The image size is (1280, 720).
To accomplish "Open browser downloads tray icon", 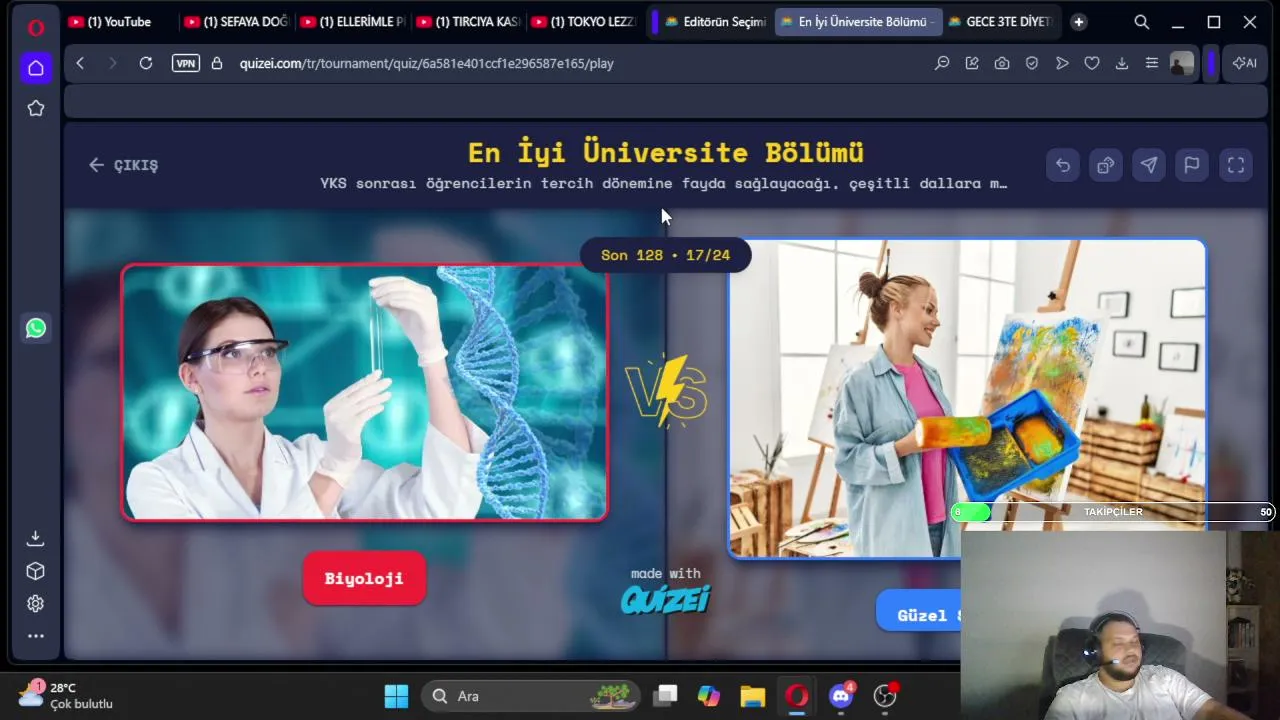I will pyautogui.click(x=1122, y=63).
